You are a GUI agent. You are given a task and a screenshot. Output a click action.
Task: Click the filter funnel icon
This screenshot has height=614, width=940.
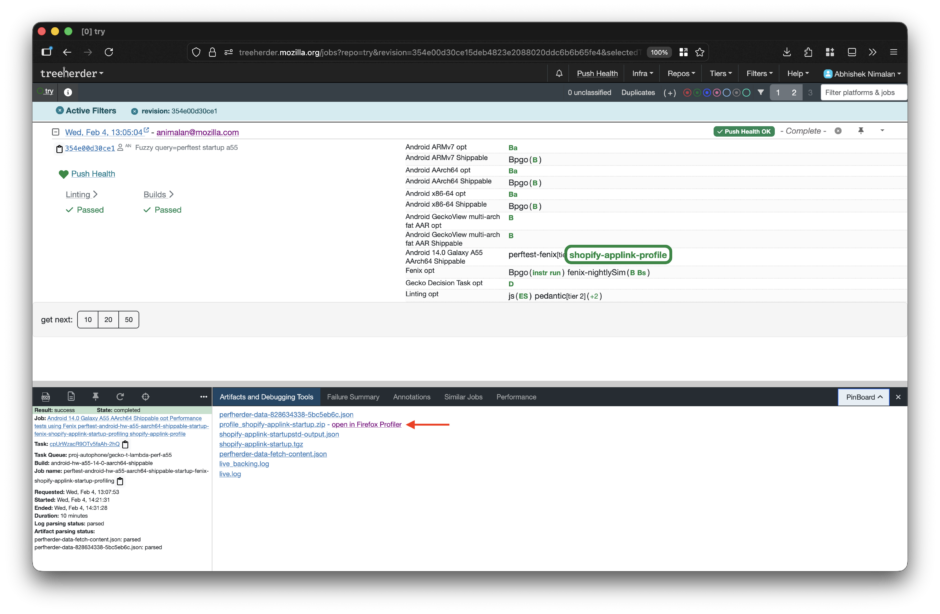pyautogui.click(x=760, y=92)
